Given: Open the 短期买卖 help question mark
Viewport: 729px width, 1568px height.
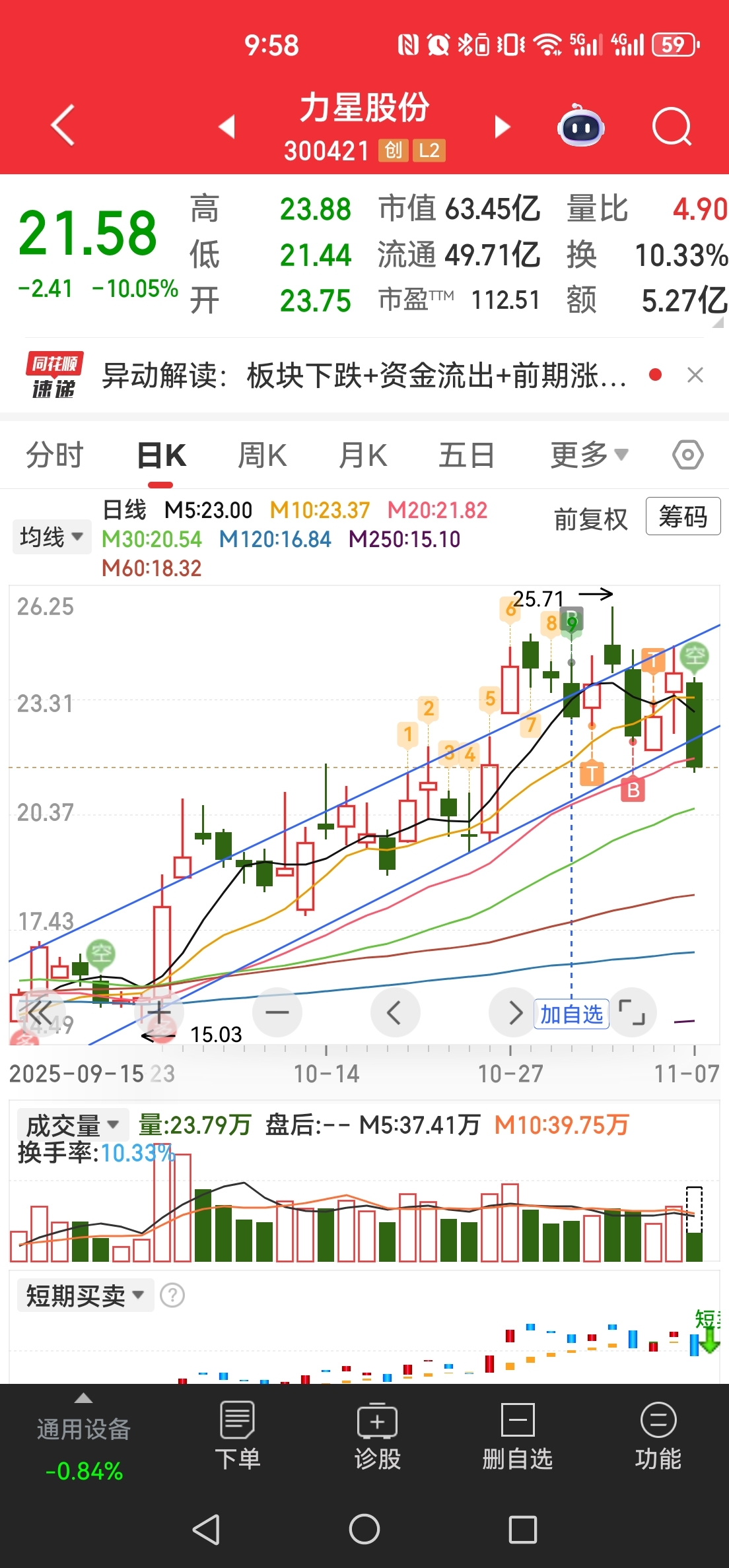Looking at the screenshot, I should [173, 1295].
